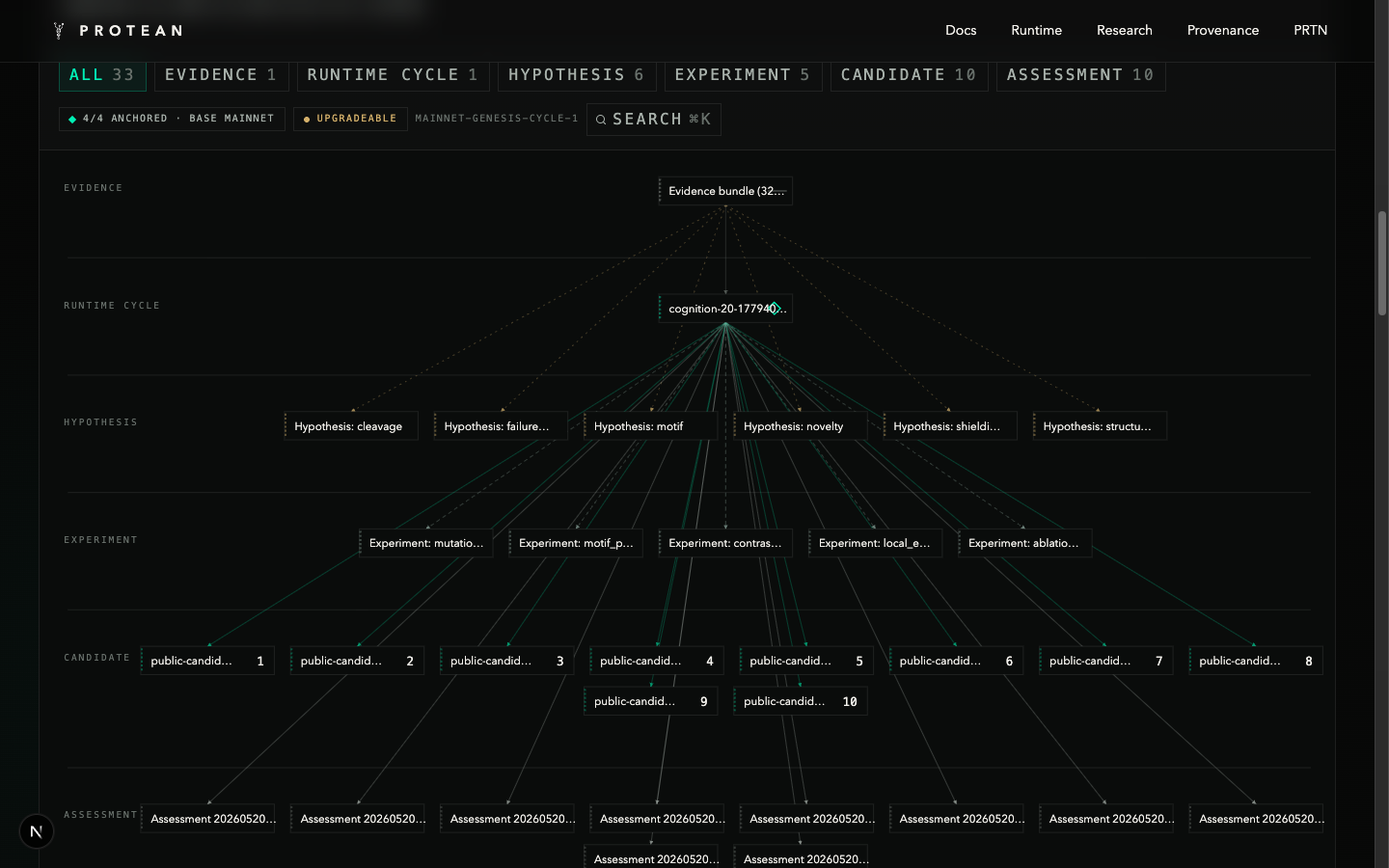Screen dimensions: 1389x868
Task: Filter by RUNTIME CYCLE 1 tab
Action: pos(393,75)
